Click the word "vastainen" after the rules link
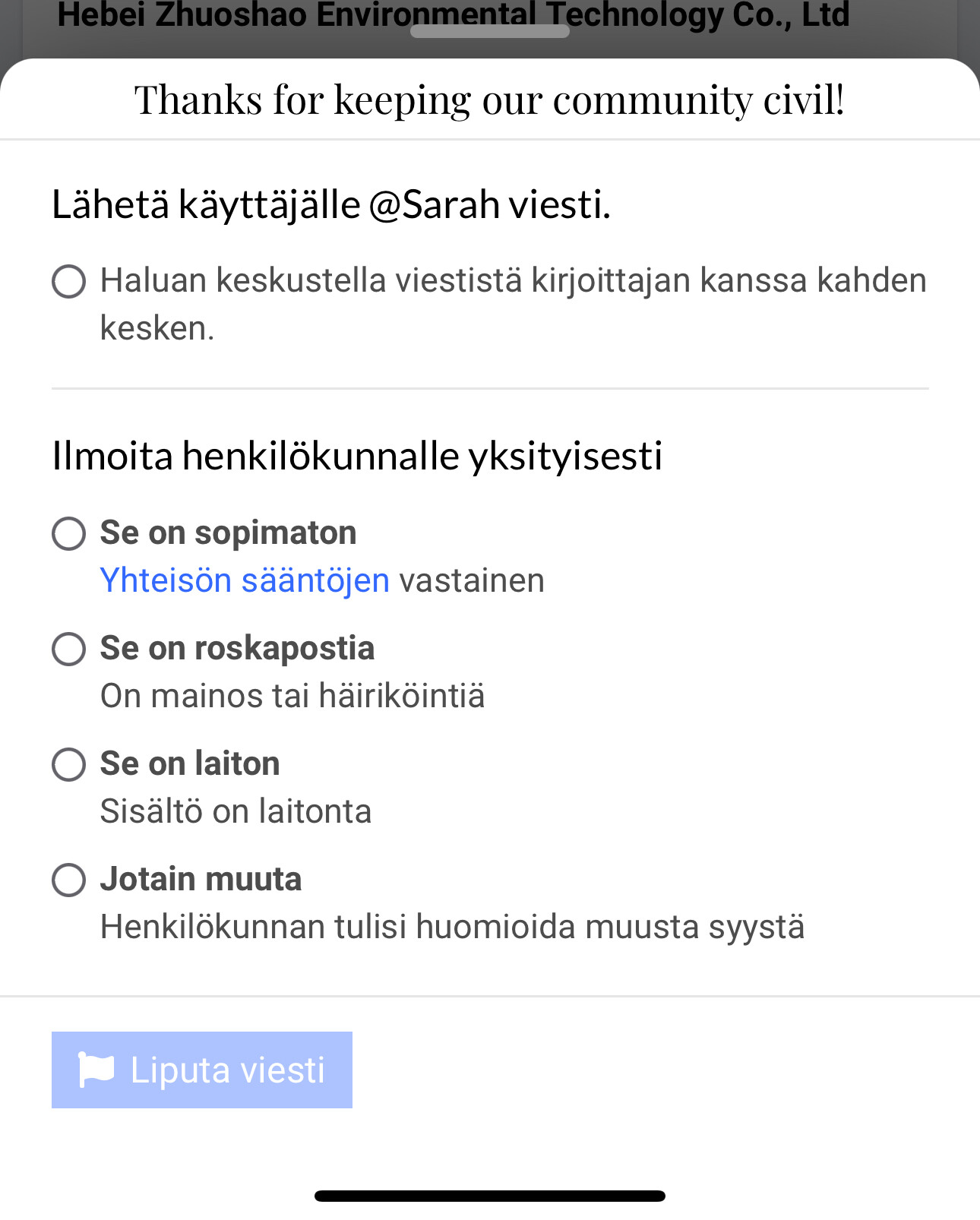The height and width of the screenshot is (1220, 980). pyautogui.click(x=472, y=580)
